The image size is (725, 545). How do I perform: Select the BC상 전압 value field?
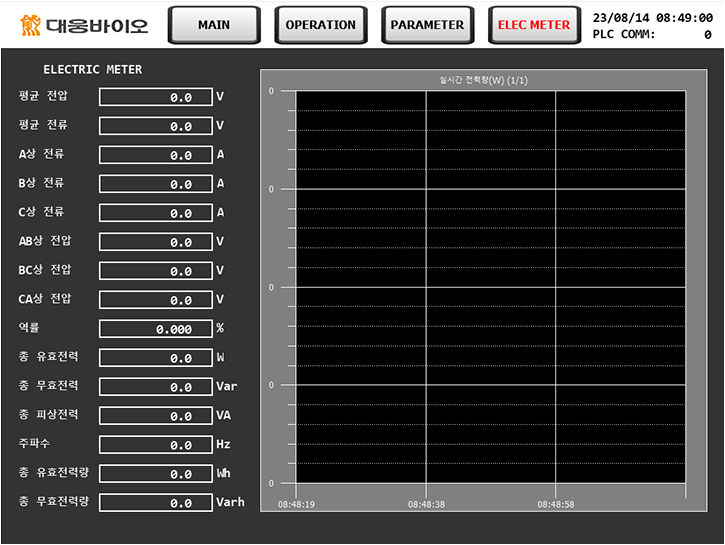pyautogui.click(x=156, y=271)
